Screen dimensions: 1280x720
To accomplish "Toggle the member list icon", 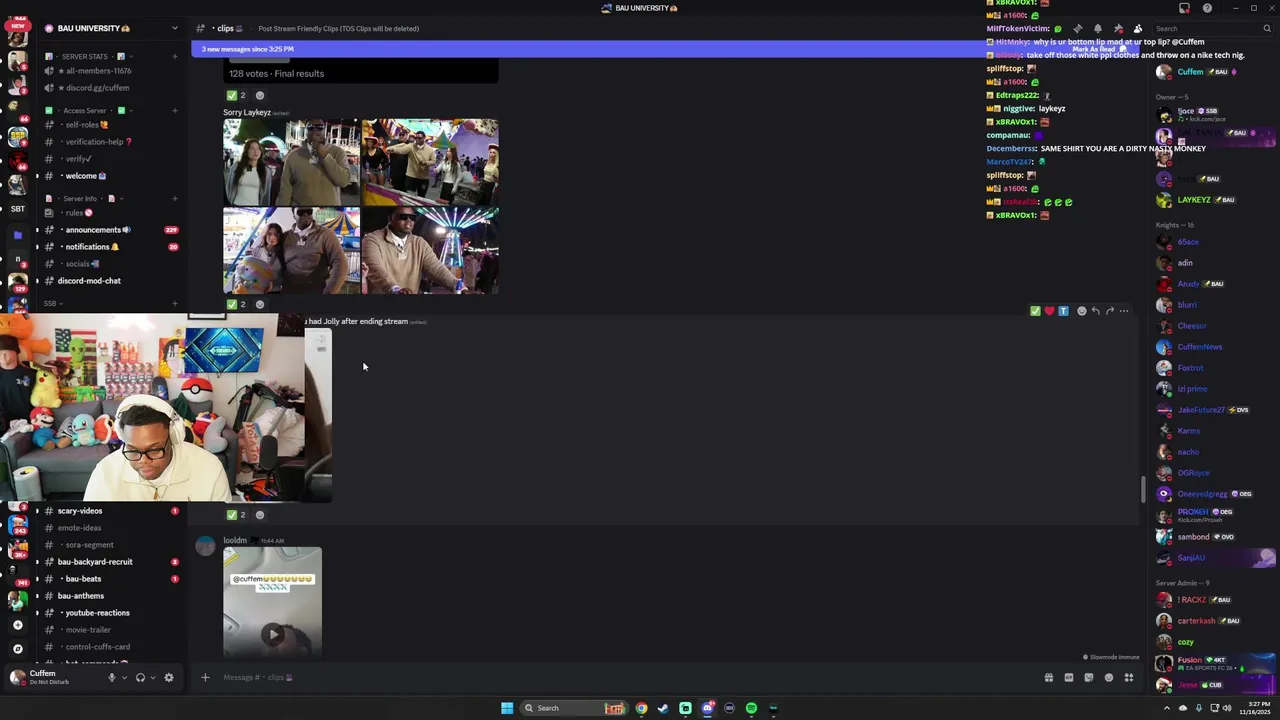I will pyautogui.click(x=1138, y=29).
